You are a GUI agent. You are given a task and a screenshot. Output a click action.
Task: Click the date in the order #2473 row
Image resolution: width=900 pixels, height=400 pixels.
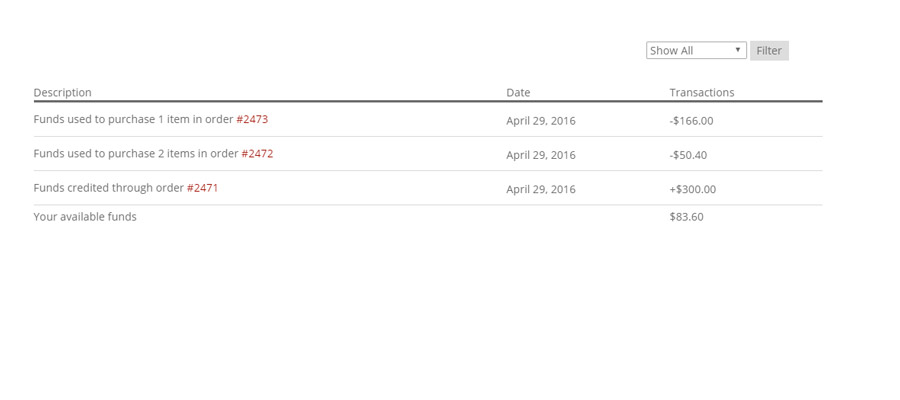[x=541, y=121]
